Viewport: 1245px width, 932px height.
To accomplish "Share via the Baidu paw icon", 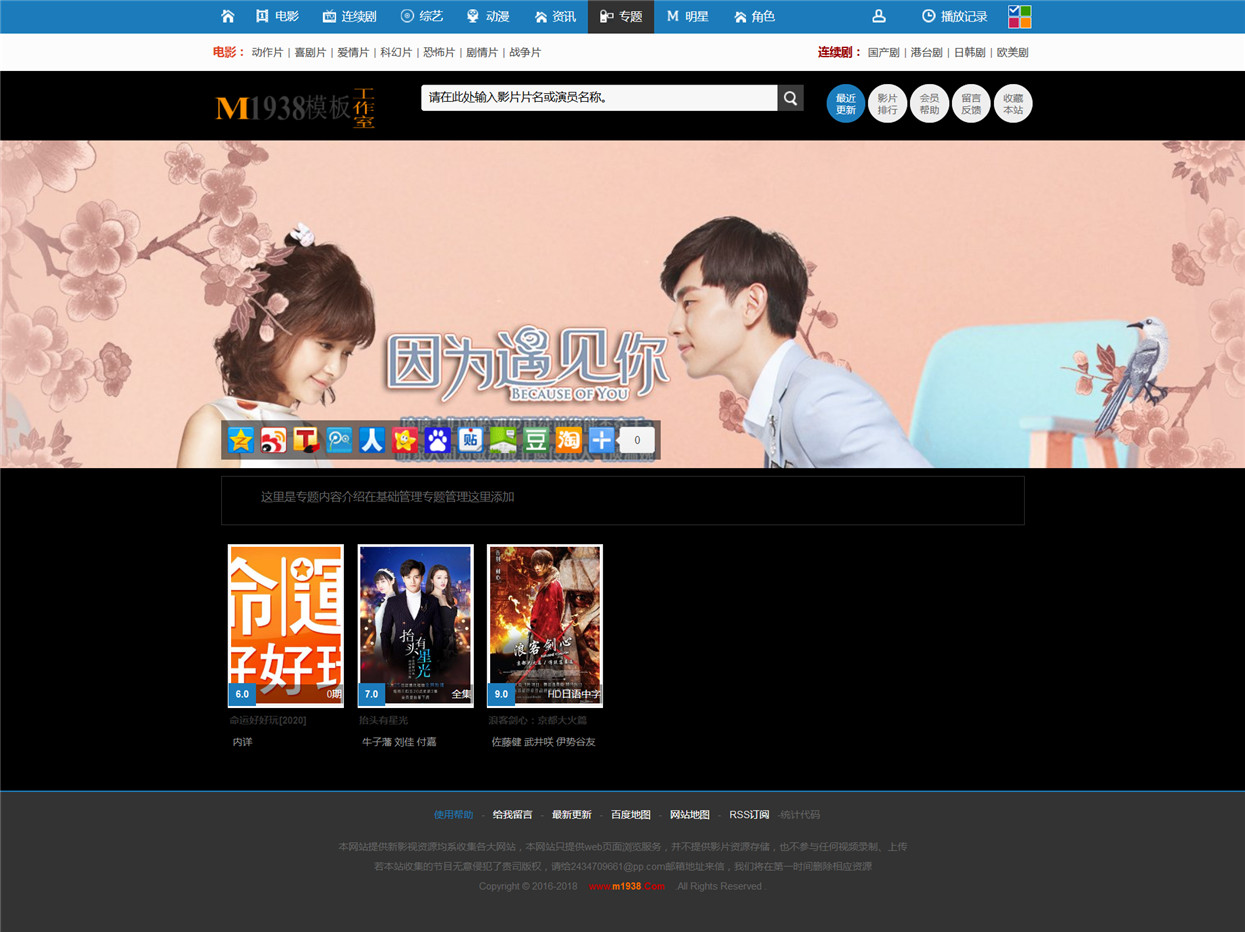I will [438, 440].
